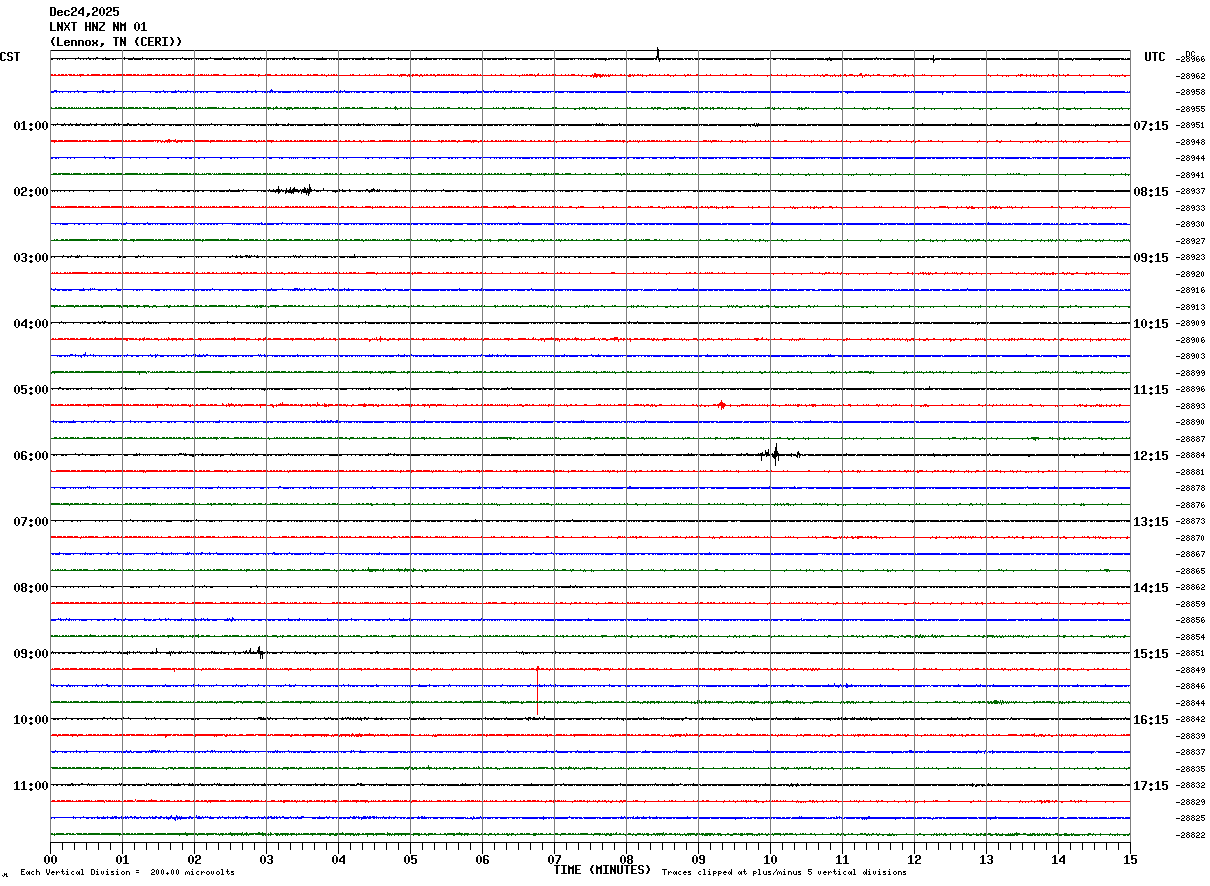Select the LNXT HNZ NM 01 station title
1210x886 pixels.
(98, 27)
